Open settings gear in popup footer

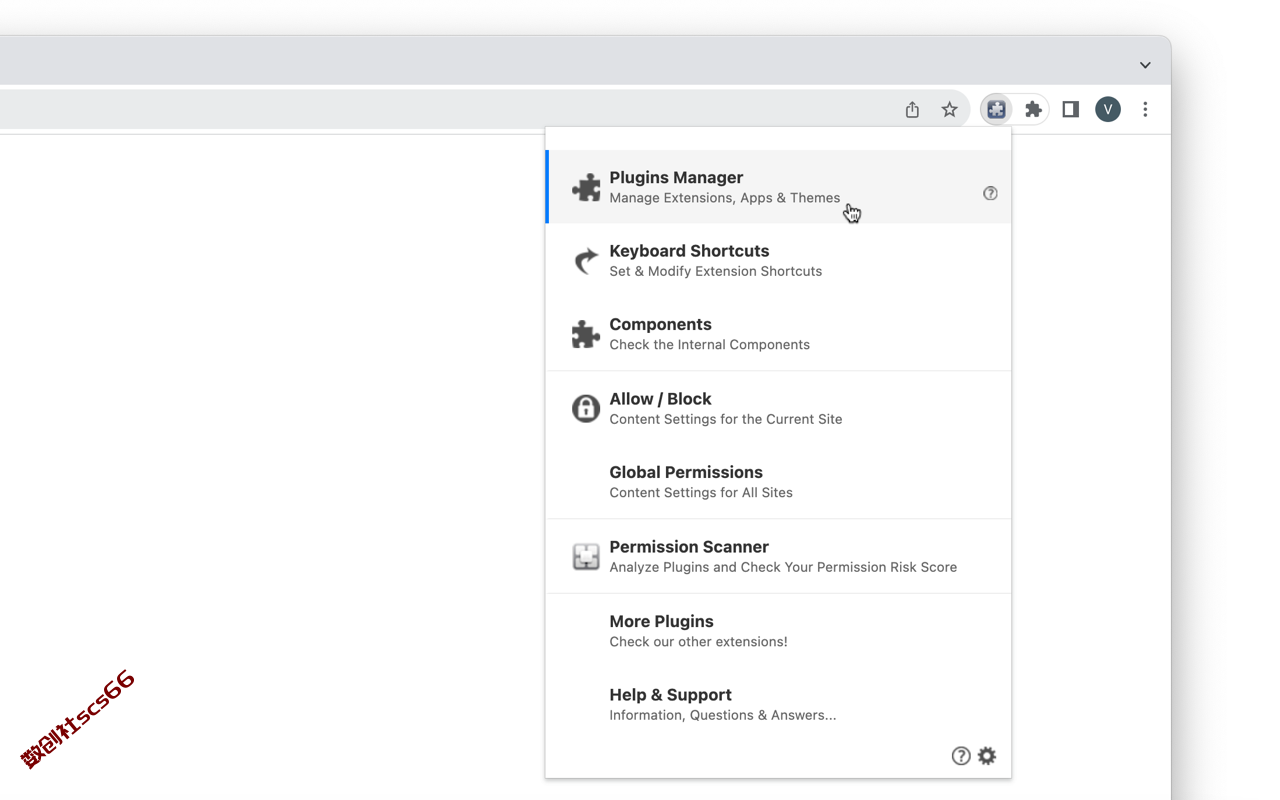tap(987, 756)
